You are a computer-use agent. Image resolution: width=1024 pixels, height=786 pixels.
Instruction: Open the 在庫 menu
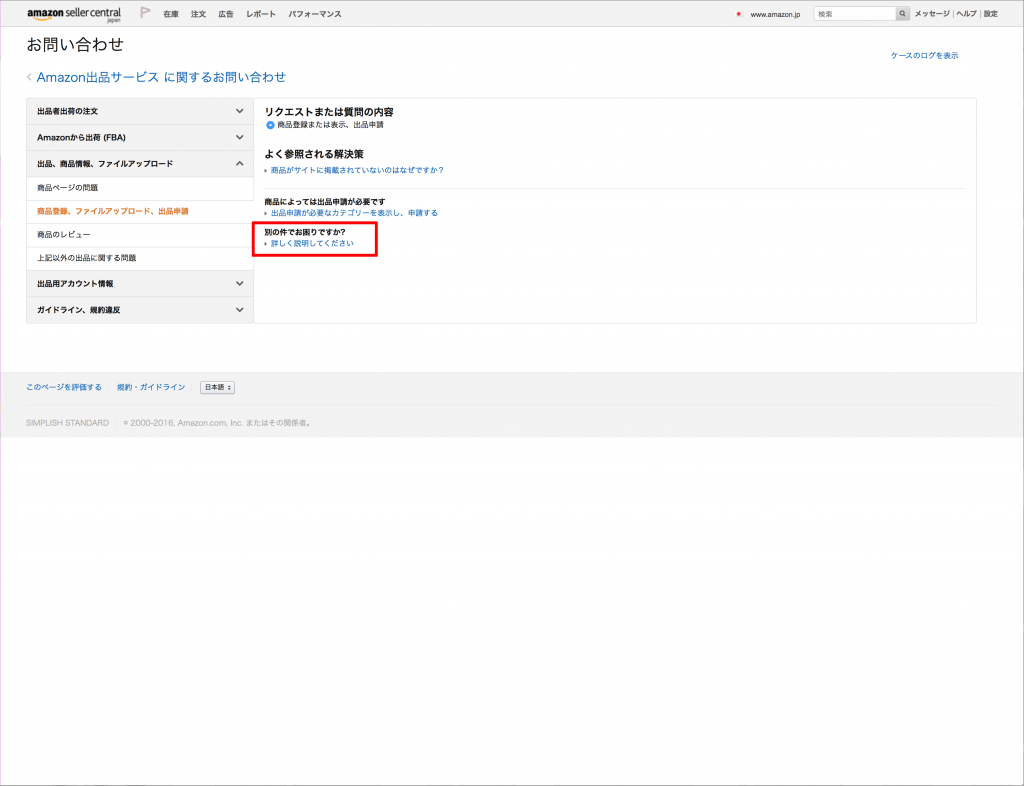click(x=171, y=14)
